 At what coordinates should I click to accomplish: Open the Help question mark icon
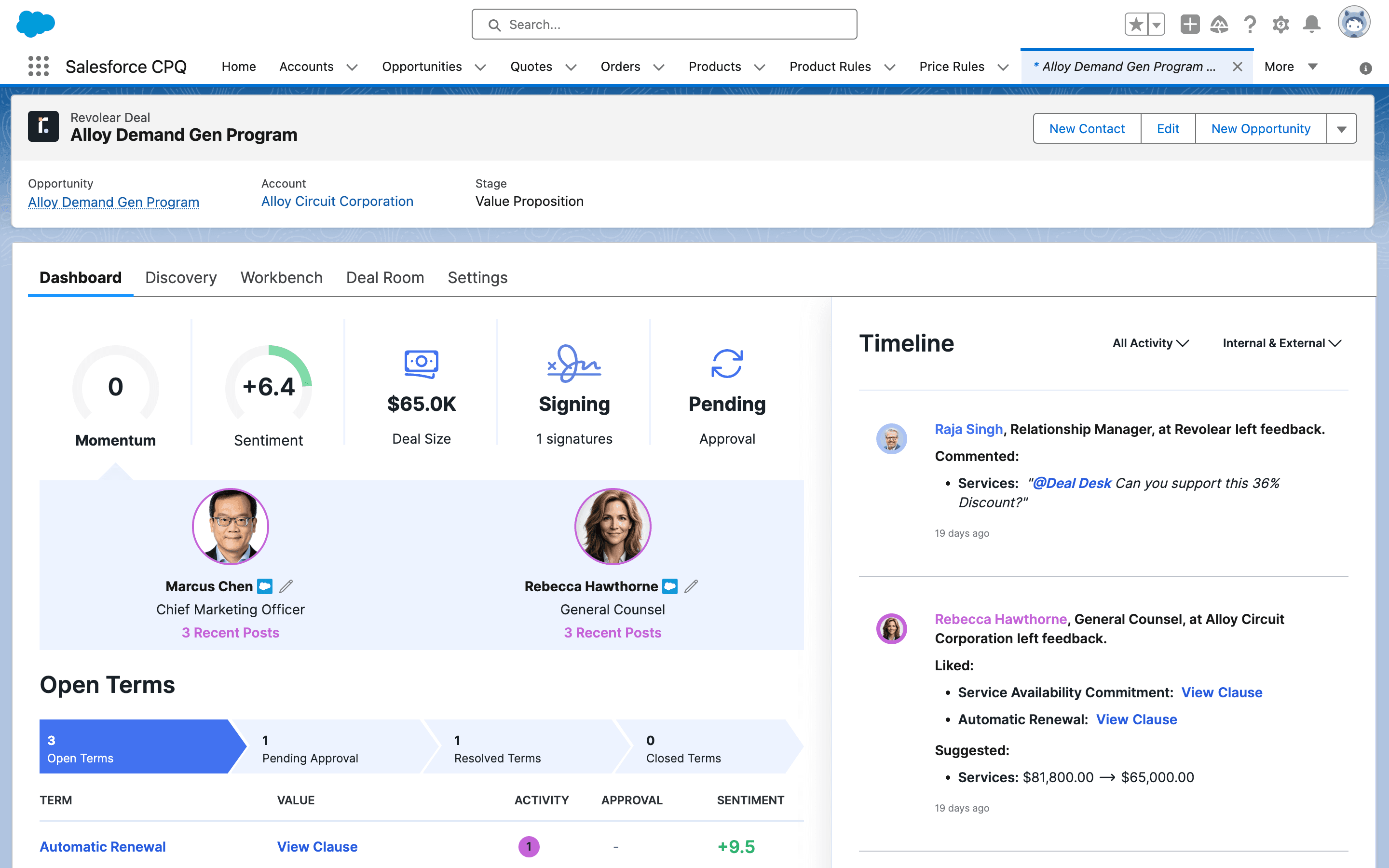click(x=1250, y=24)
